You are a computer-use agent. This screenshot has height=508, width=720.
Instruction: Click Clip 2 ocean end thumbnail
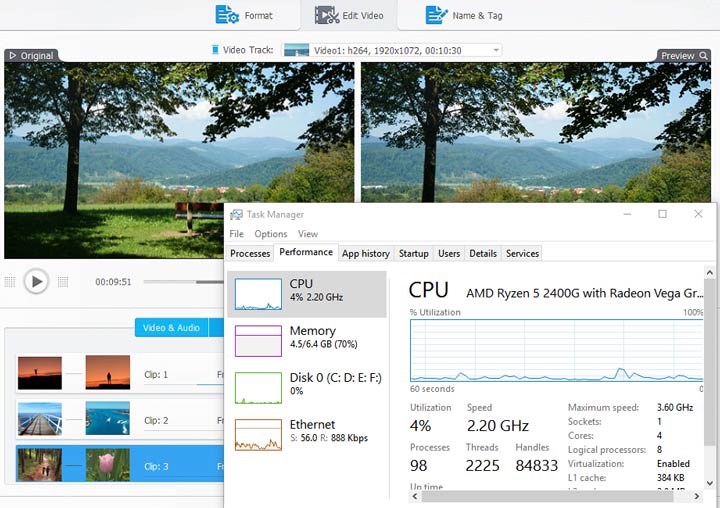pos(107,418)
